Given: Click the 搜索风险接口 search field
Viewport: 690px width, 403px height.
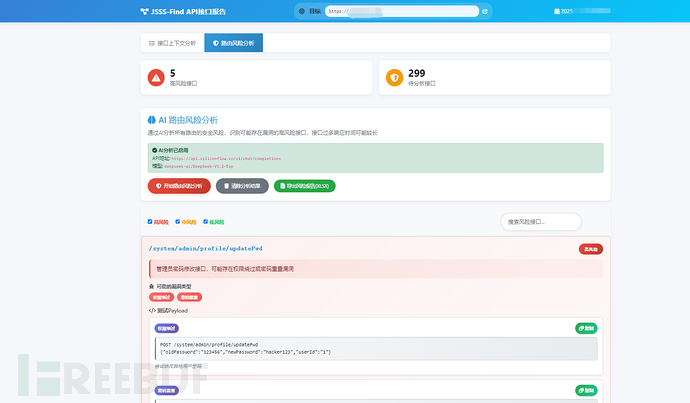Looking at the screenshot, I should tap(540, 221).
